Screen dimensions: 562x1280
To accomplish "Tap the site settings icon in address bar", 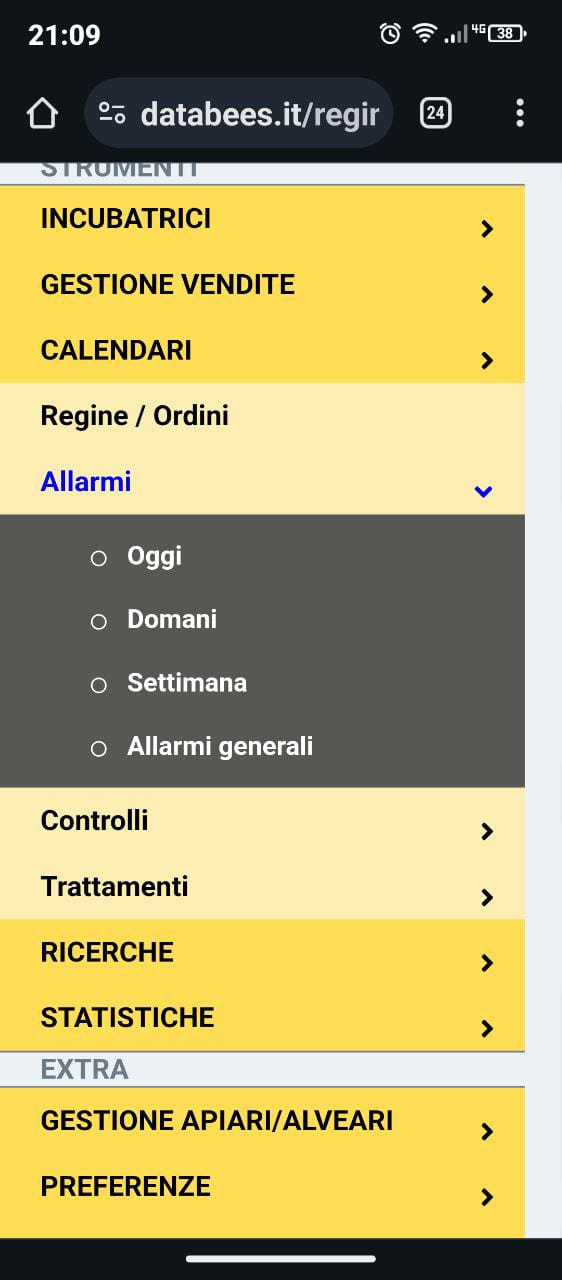I will (112, 114).
